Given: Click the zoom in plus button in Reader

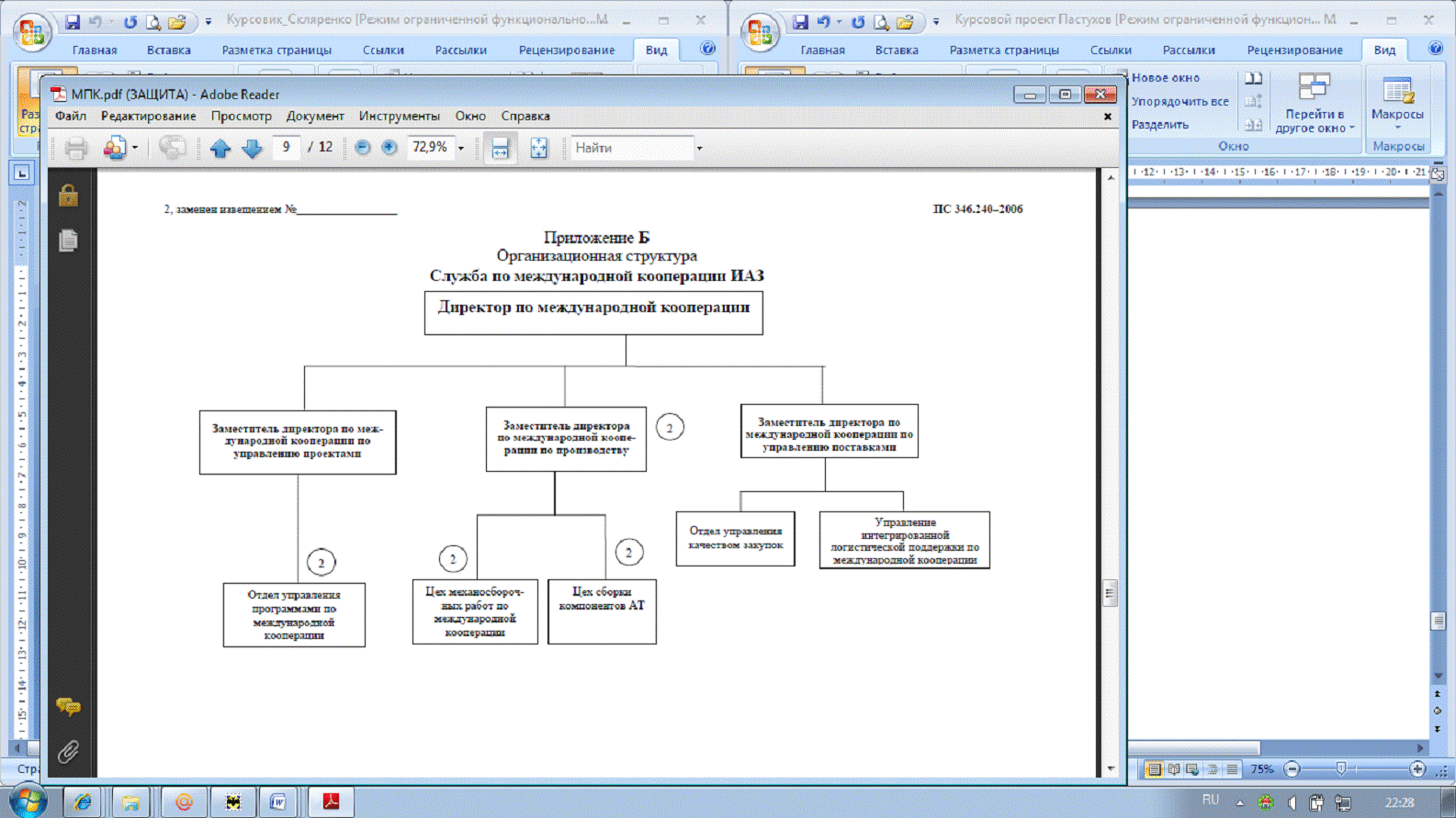Looking at the screenshot, I should (x=389, y=148).
